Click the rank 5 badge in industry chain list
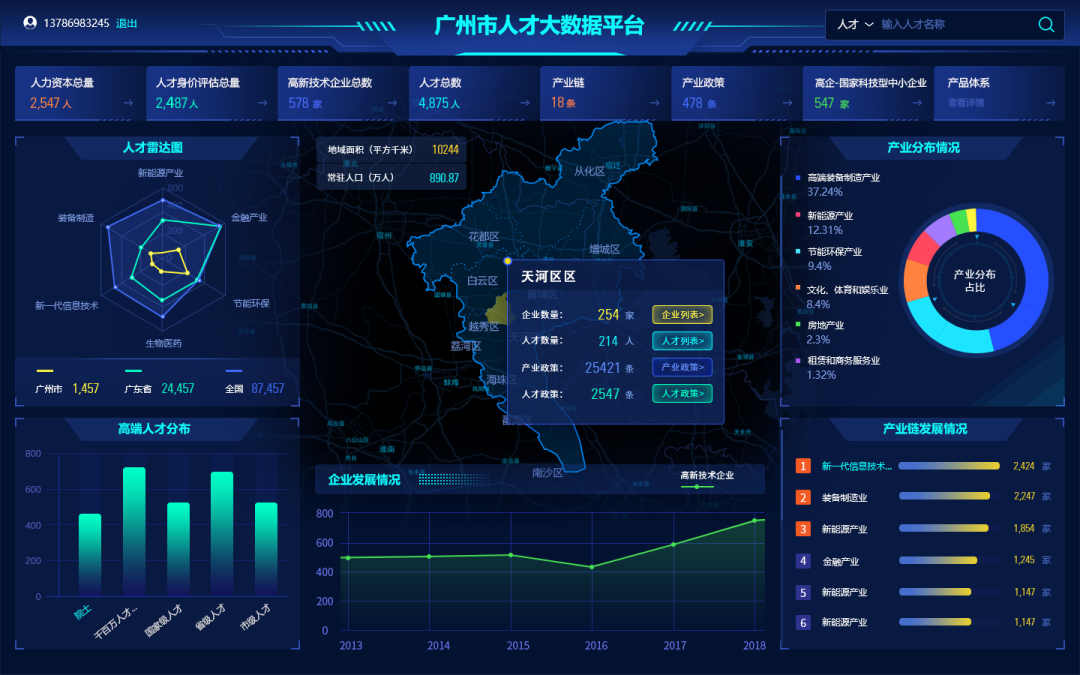 [x=802, y=592]
